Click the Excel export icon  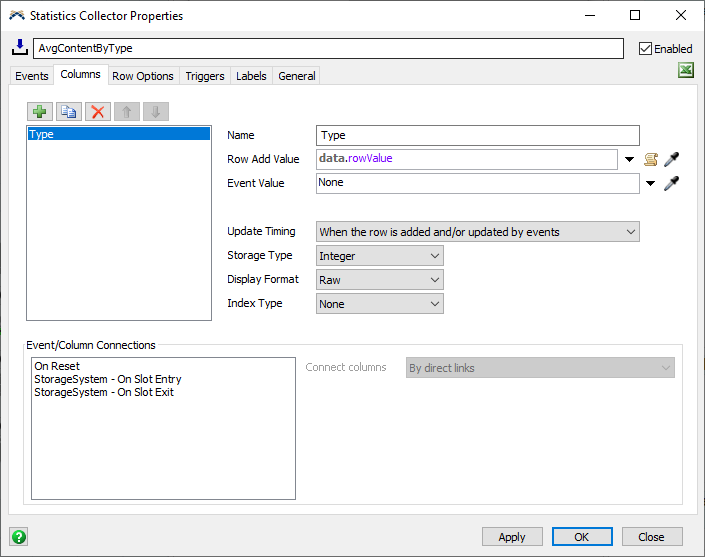click(x=686, y=70)
